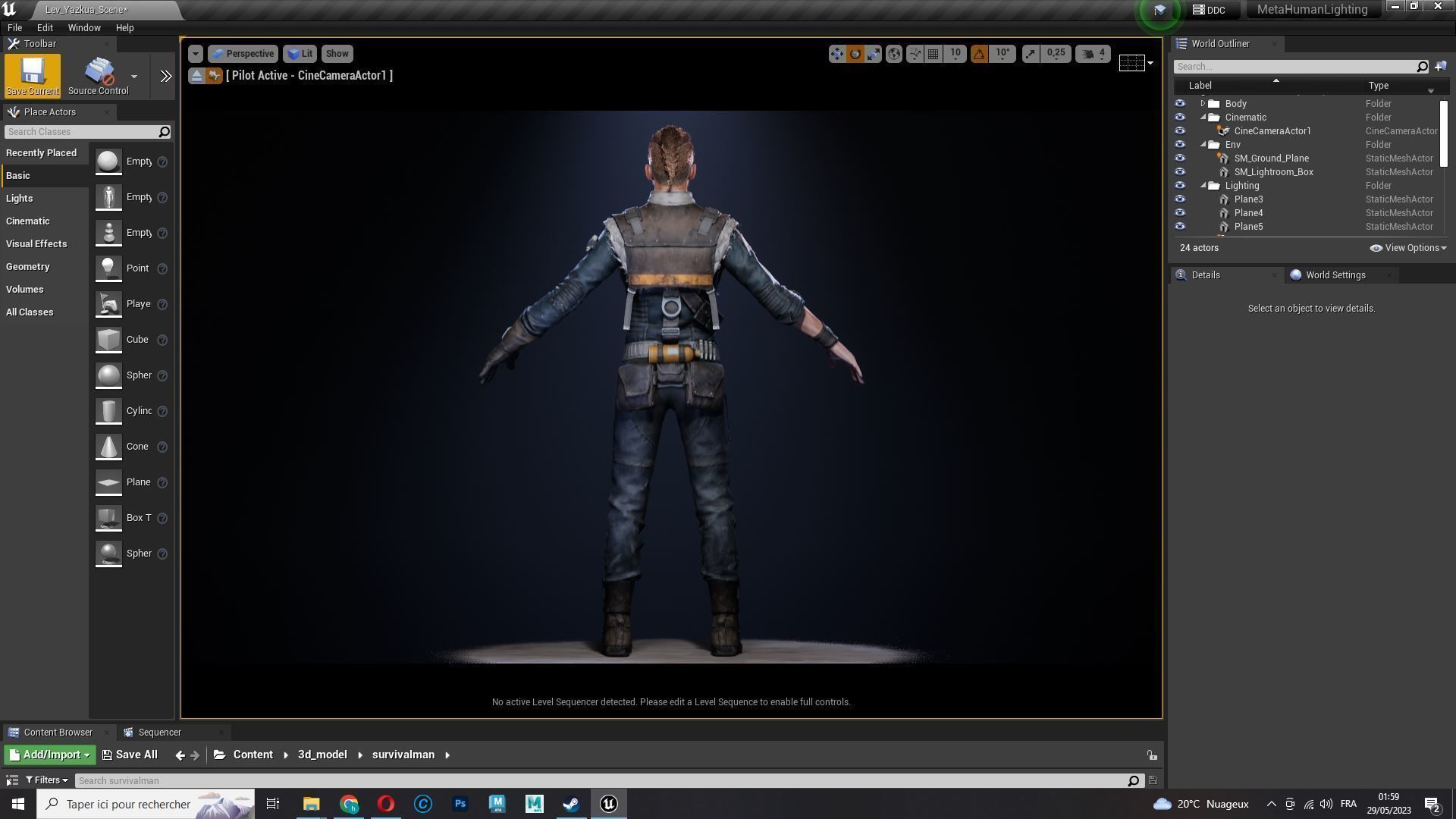Hide SM_Lightroom_Box actor
Image resolution: width=1456 pixels, height=819 pixels.
tap(1180, 172)
